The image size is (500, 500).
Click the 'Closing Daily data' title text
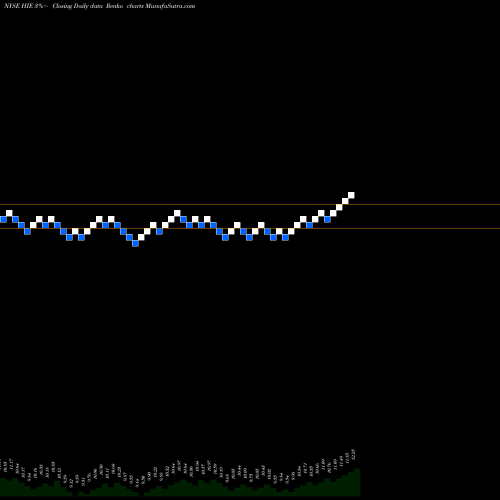pyautogui.click(x=77, y=6)
